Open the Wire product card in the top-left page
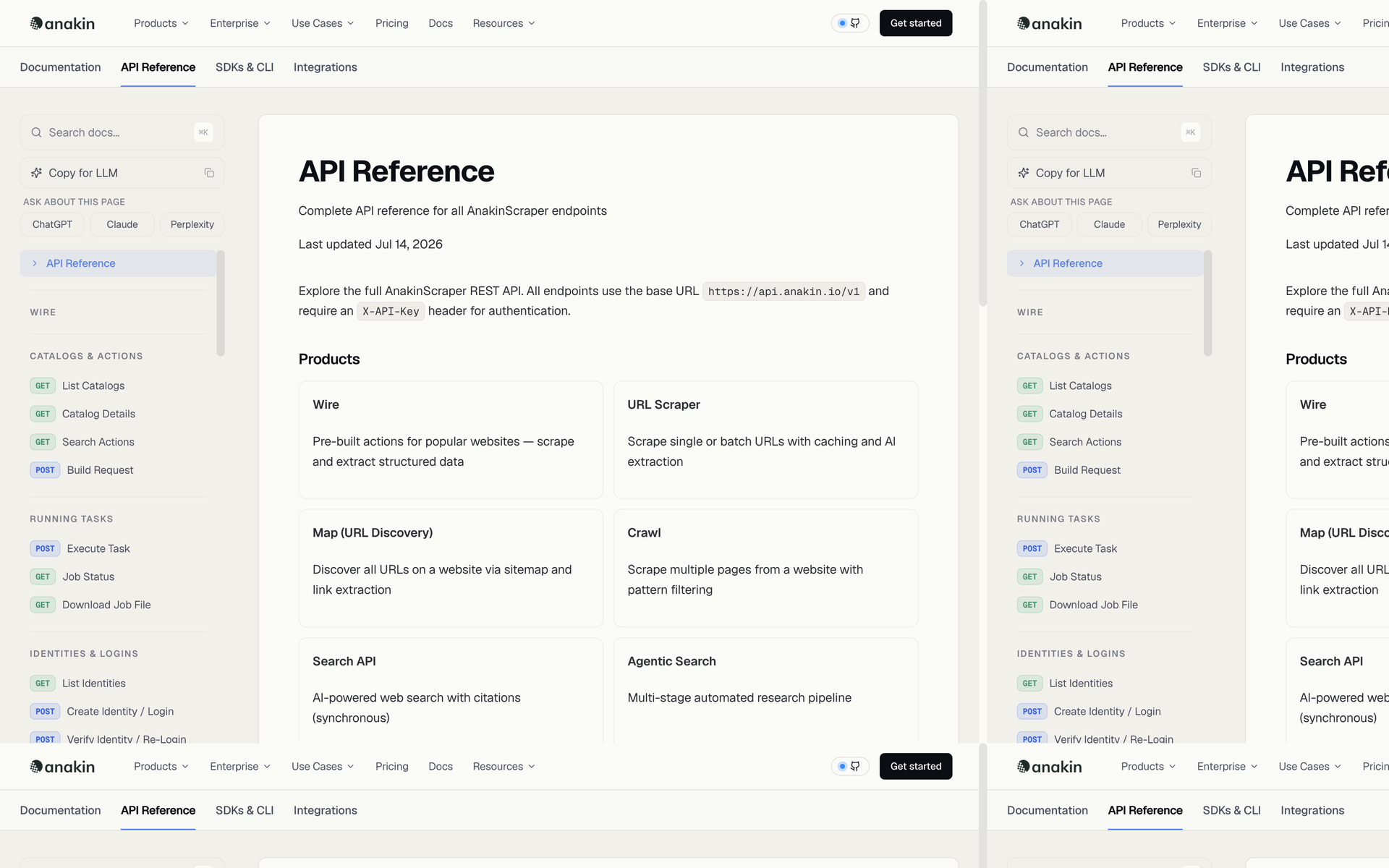1389x868 pixels. pos(451,440)
